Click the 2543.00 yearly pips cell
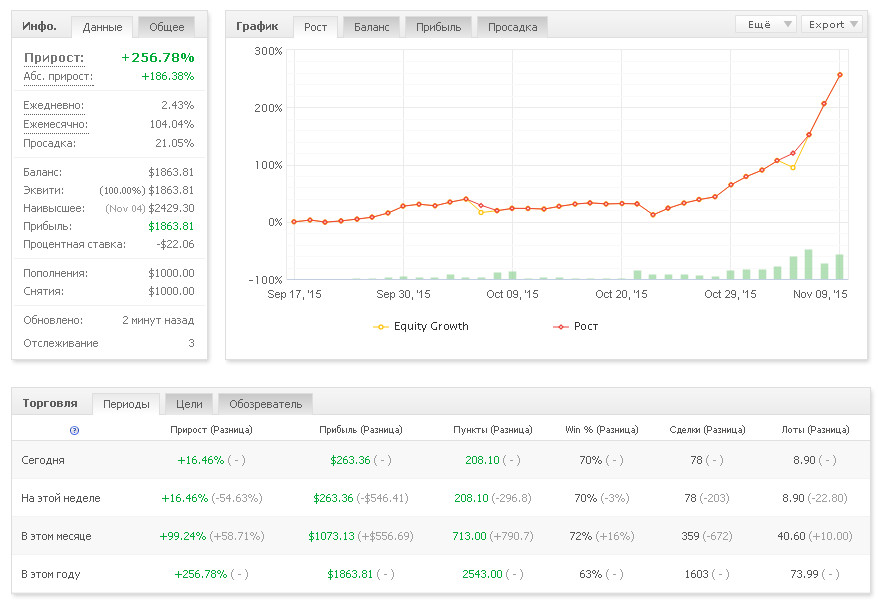 pyautogui.click(x=482, y=574)
